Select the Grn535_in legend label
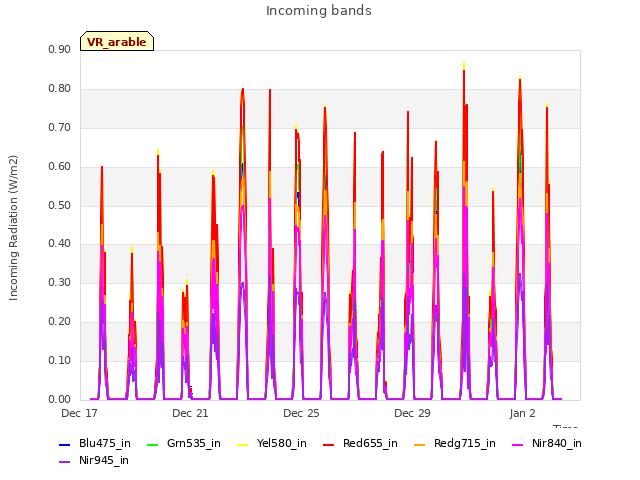 point(194,444)
